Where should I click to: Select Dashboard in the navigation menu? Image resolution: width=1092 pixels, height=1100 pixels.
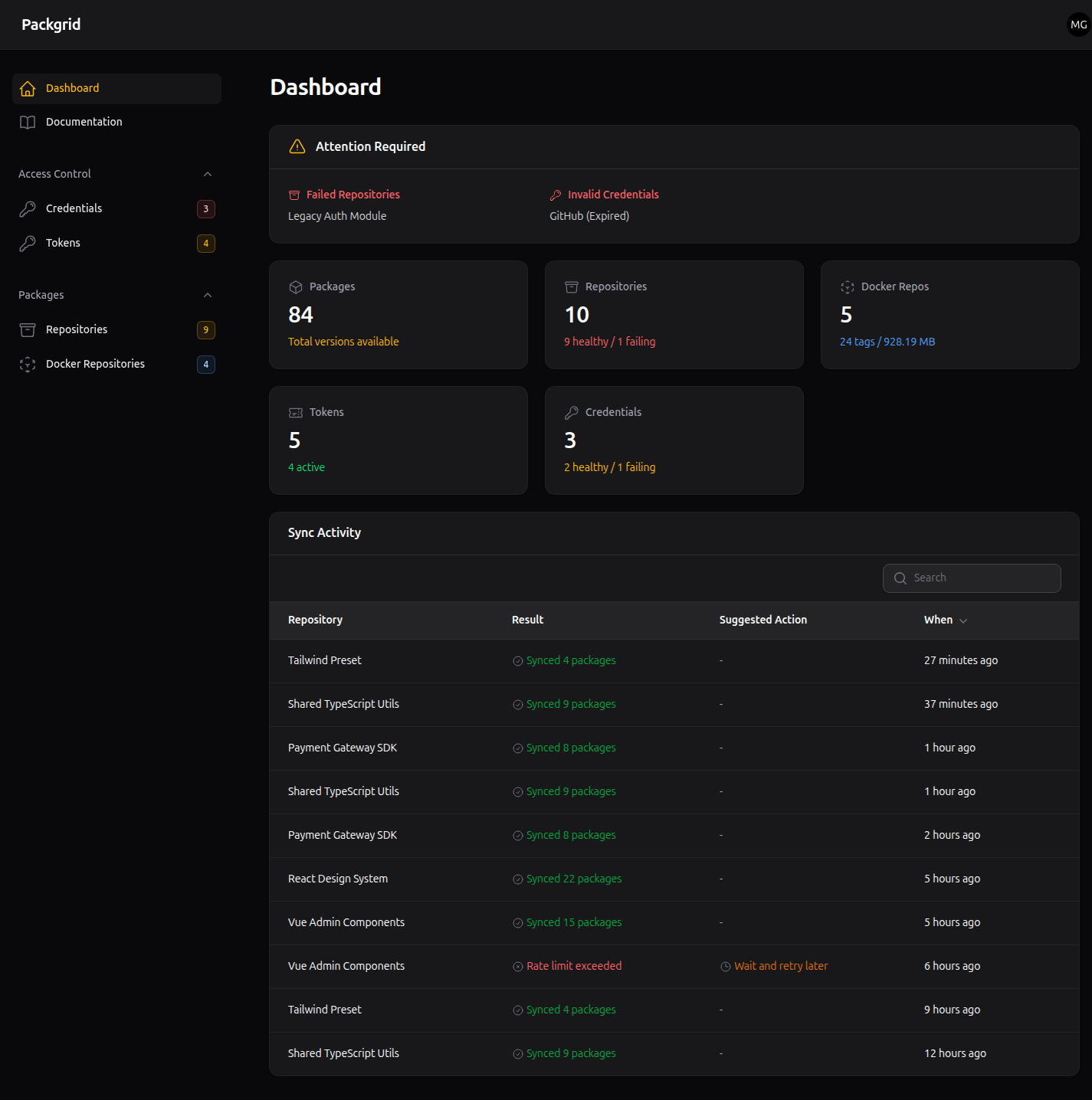[72, 88]
